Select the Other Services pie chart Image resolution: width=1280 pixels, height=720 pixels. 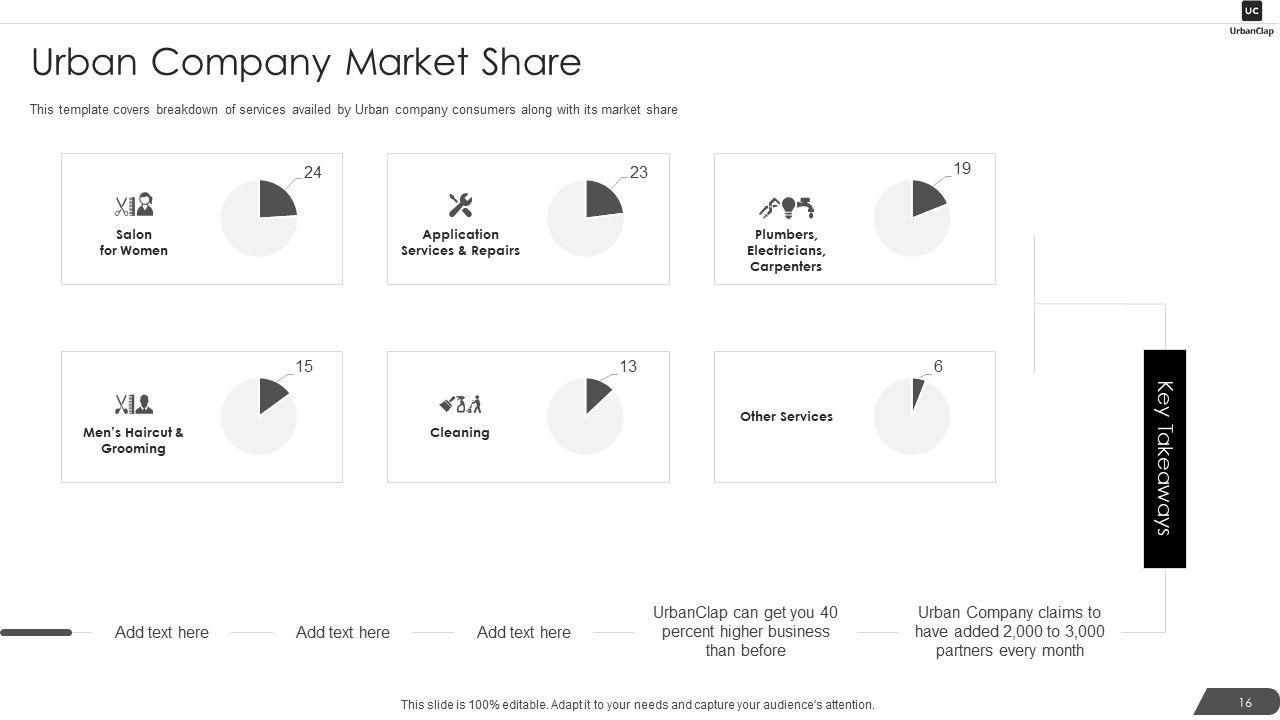(x=912, y=416)
